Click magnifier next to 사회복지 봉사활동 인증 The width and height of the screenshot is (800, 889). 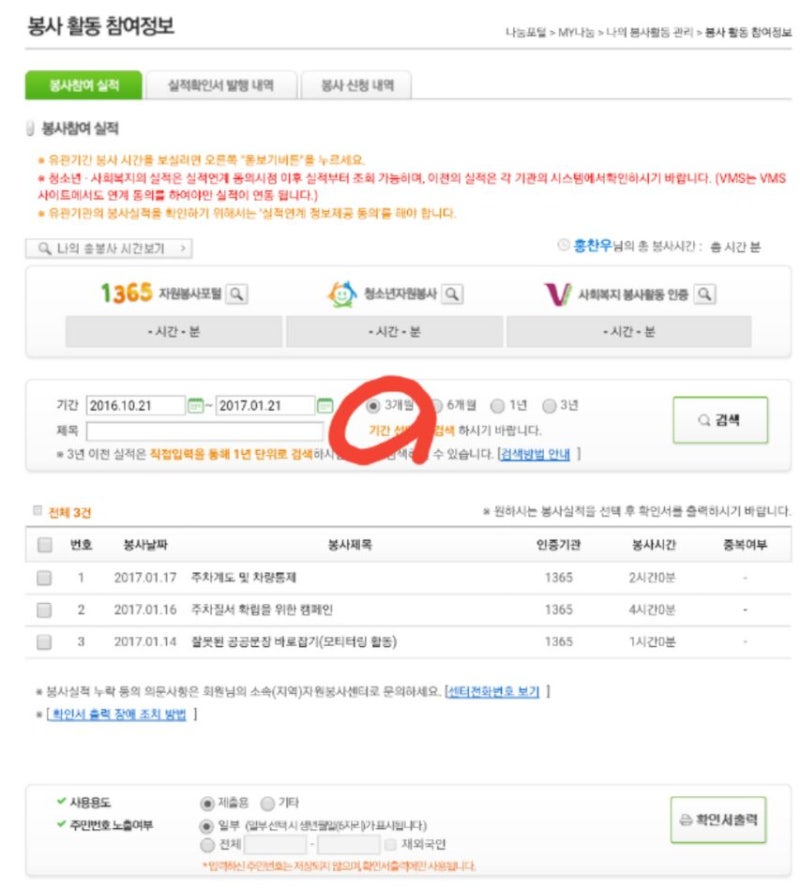704,294
